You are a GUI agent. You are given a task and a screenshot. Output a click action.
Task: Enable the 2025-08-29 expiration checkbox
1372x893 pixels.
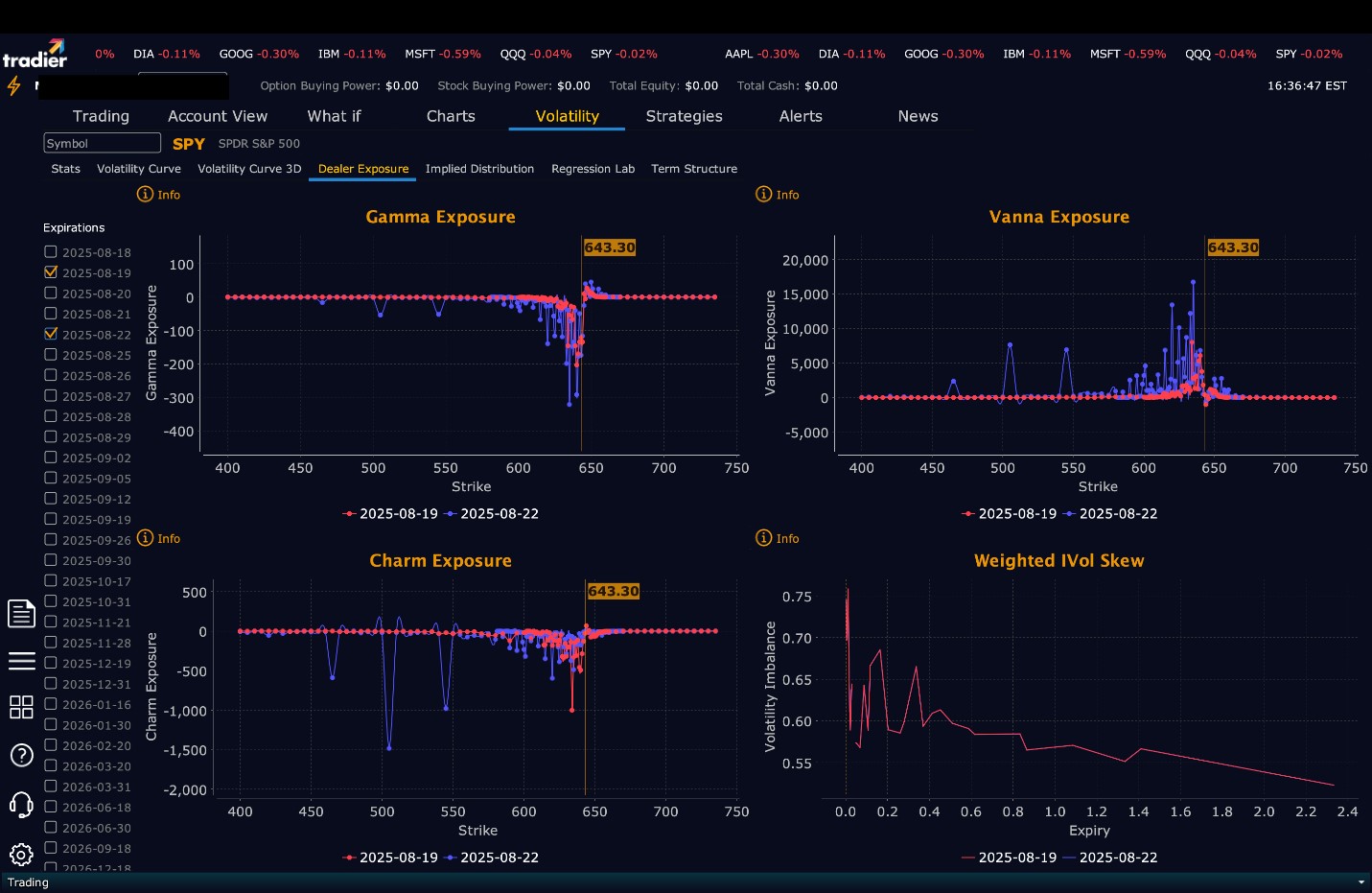pyautogui.click(x=51, y=436)
